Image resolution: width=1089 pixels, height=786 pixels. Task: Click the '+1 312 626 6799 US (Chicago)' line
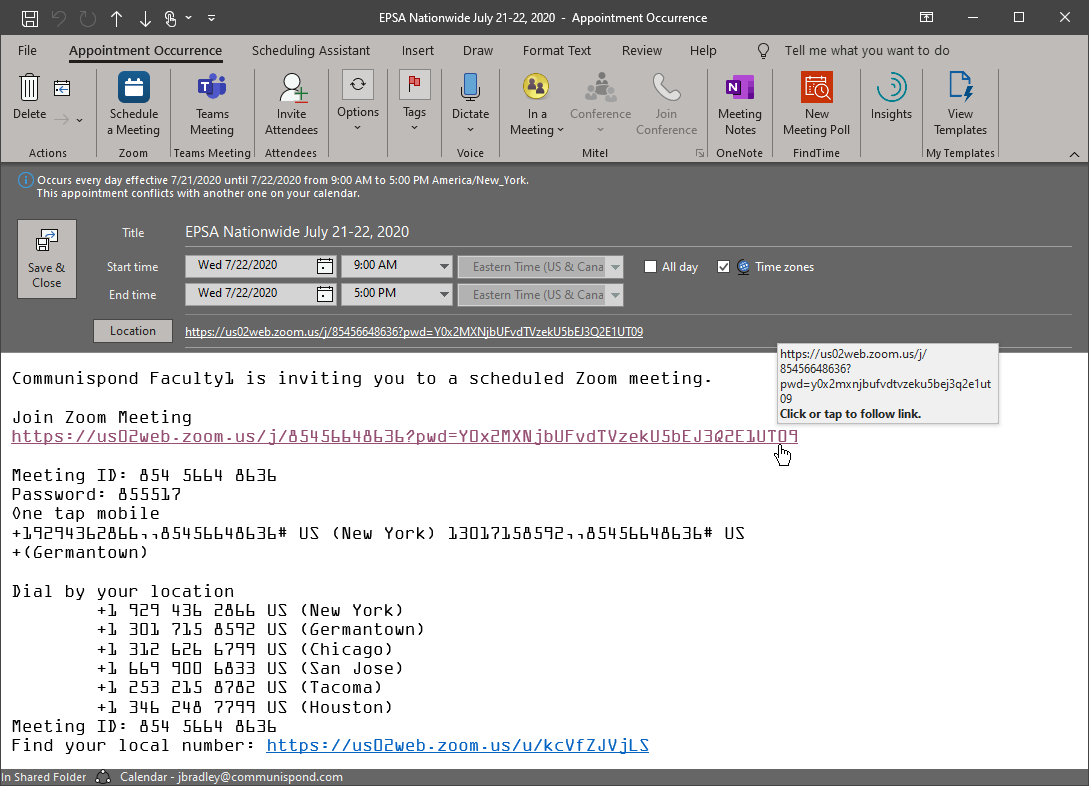click(x=244, y=649)
